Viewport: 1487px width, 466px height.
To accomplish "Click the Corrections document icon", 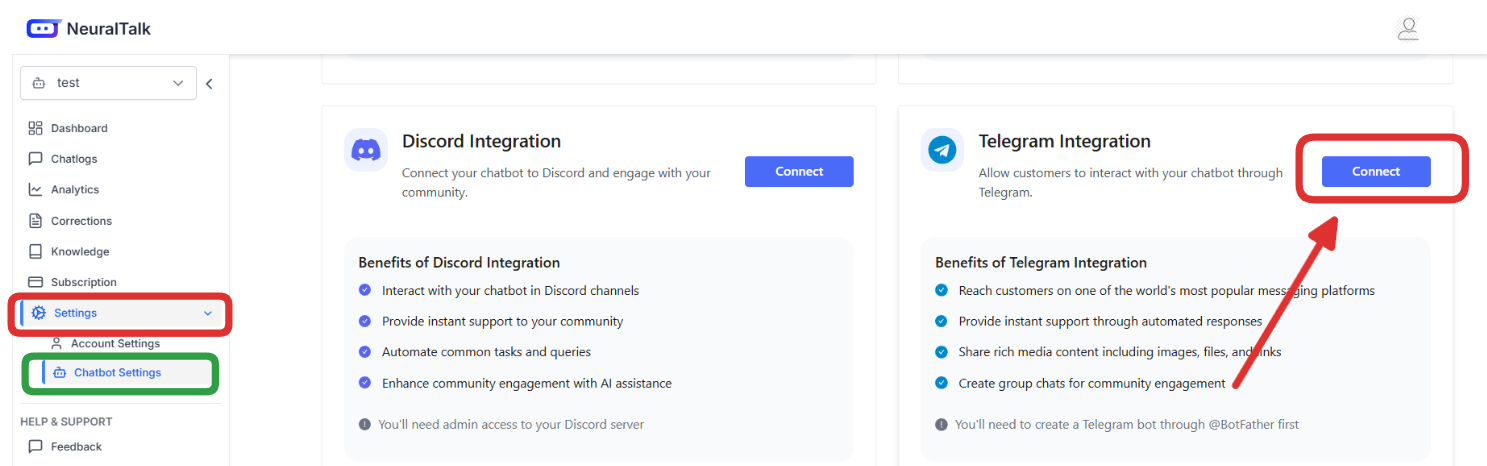I will (36, 221).
